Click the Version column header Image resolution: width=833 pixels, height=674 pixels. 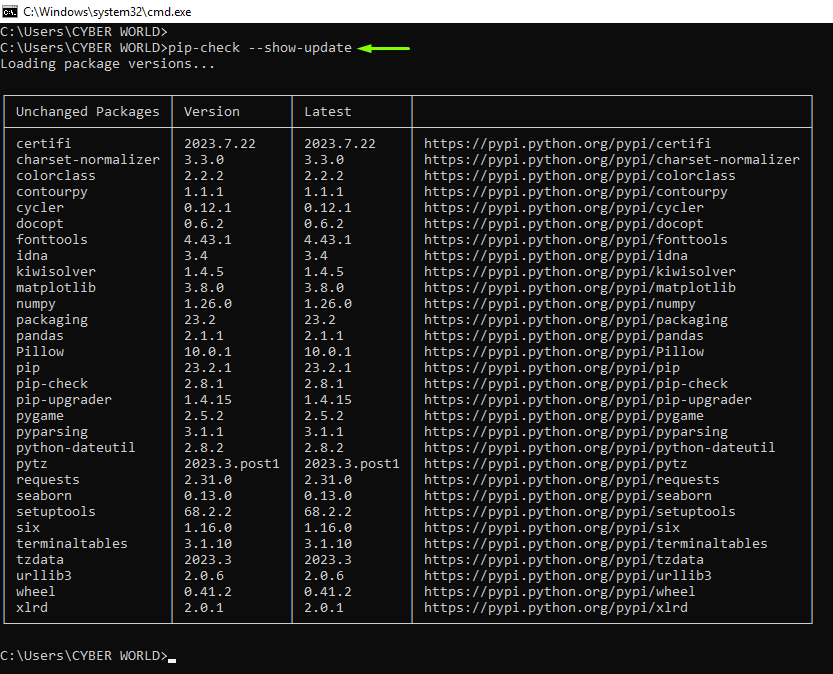click(x=211, y=112)
